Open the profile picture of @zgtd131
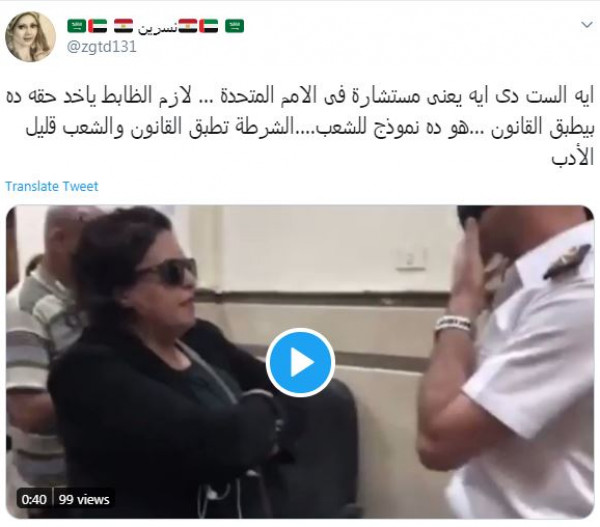The image size is (600, 527). click(x=30, y=36)
